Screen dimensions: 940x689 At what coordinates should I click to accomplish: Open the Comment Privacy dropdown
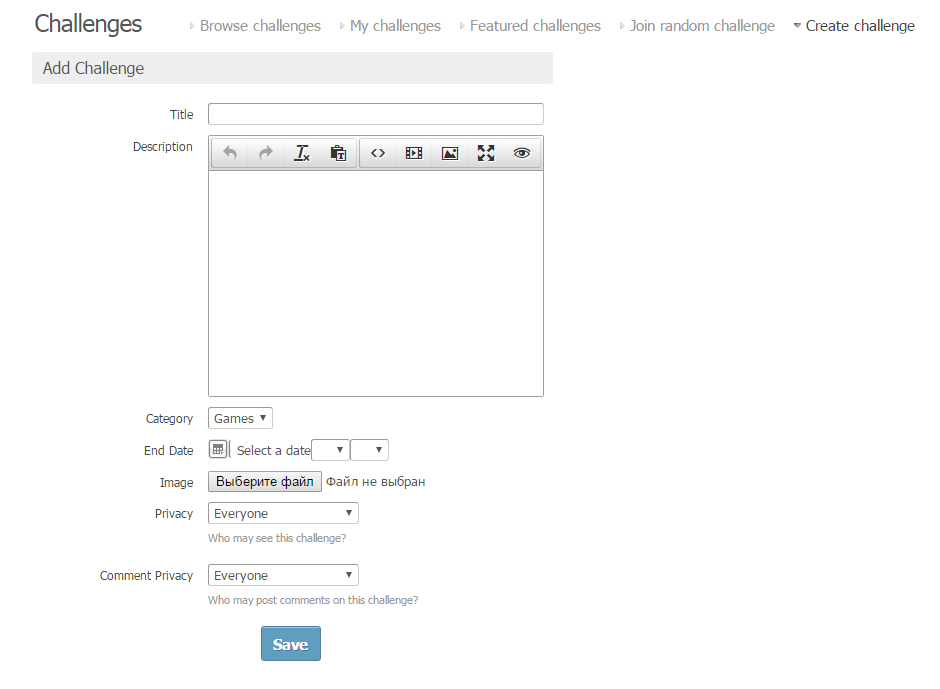coord(283,575)
